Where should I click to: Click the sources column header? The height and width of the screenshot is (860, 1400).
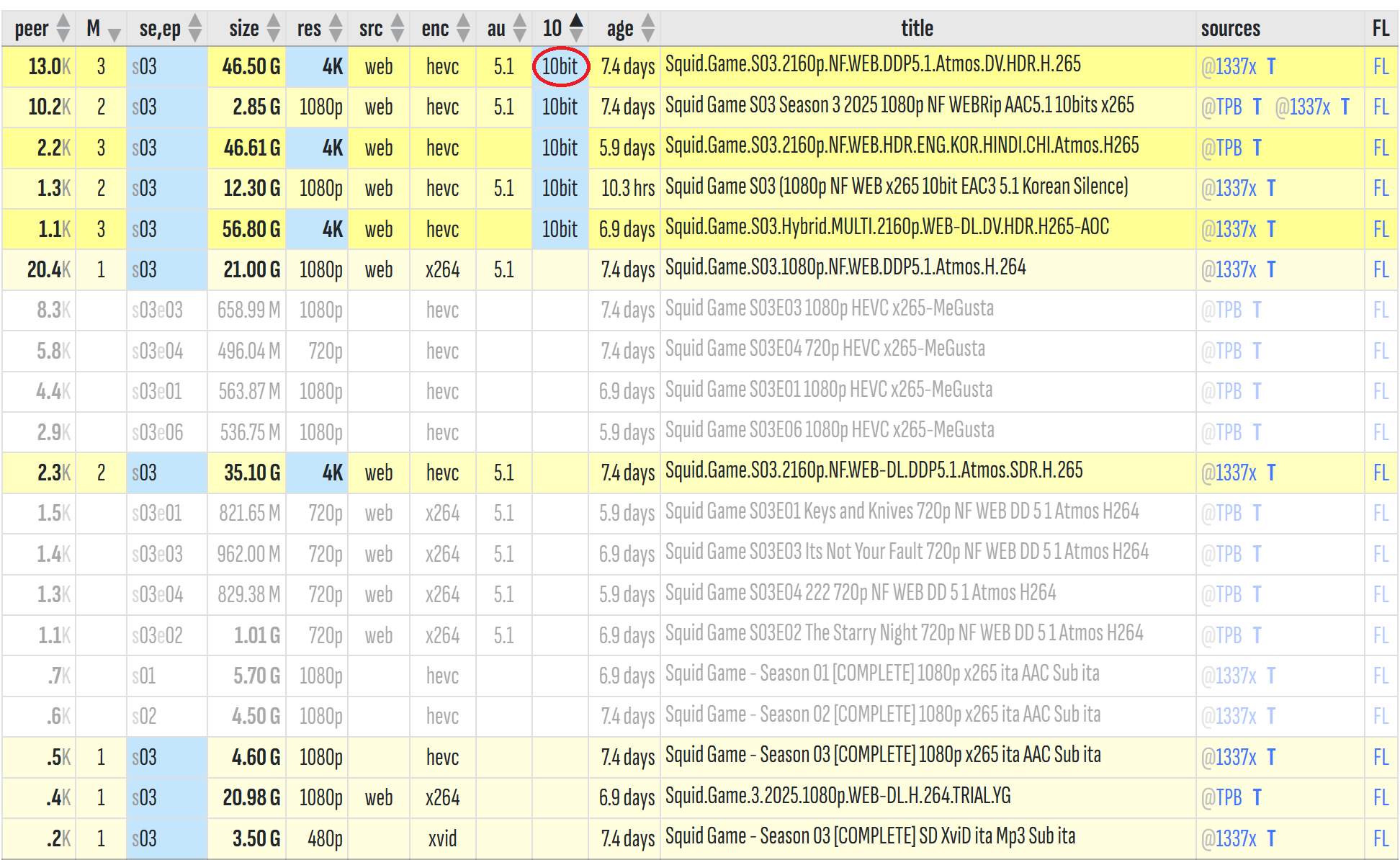1230,28
